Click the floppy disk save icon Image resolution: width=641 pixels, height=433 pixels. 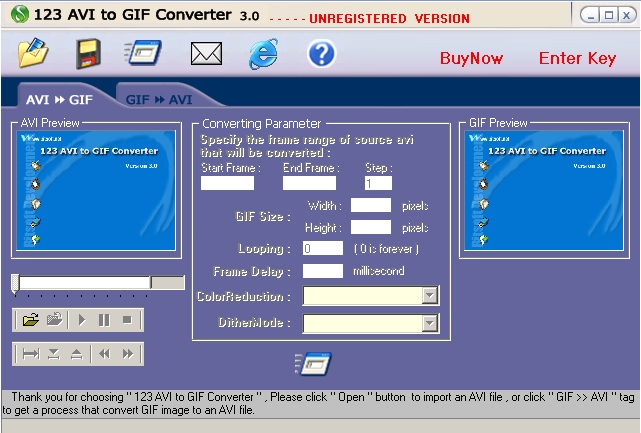click(x=88, y=54)
